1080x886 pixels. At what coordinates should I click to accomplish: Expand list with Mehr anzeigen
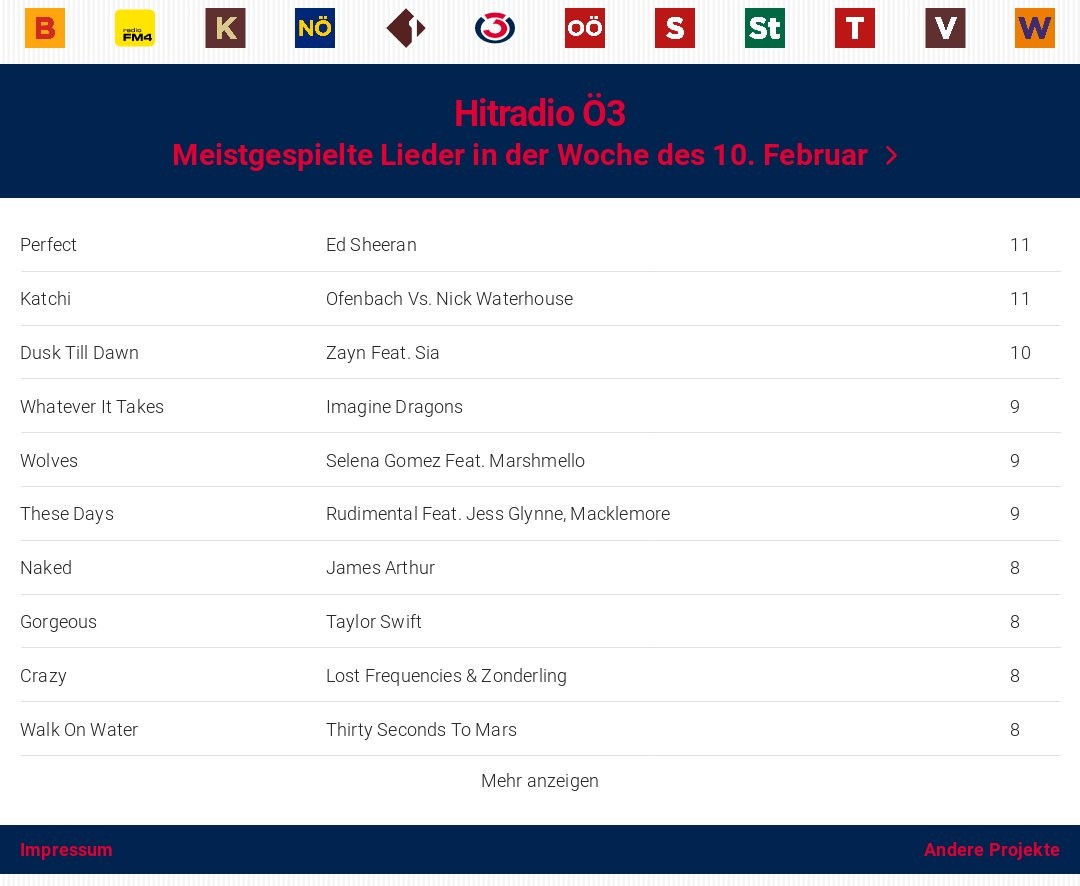click(x=540, y=781)
